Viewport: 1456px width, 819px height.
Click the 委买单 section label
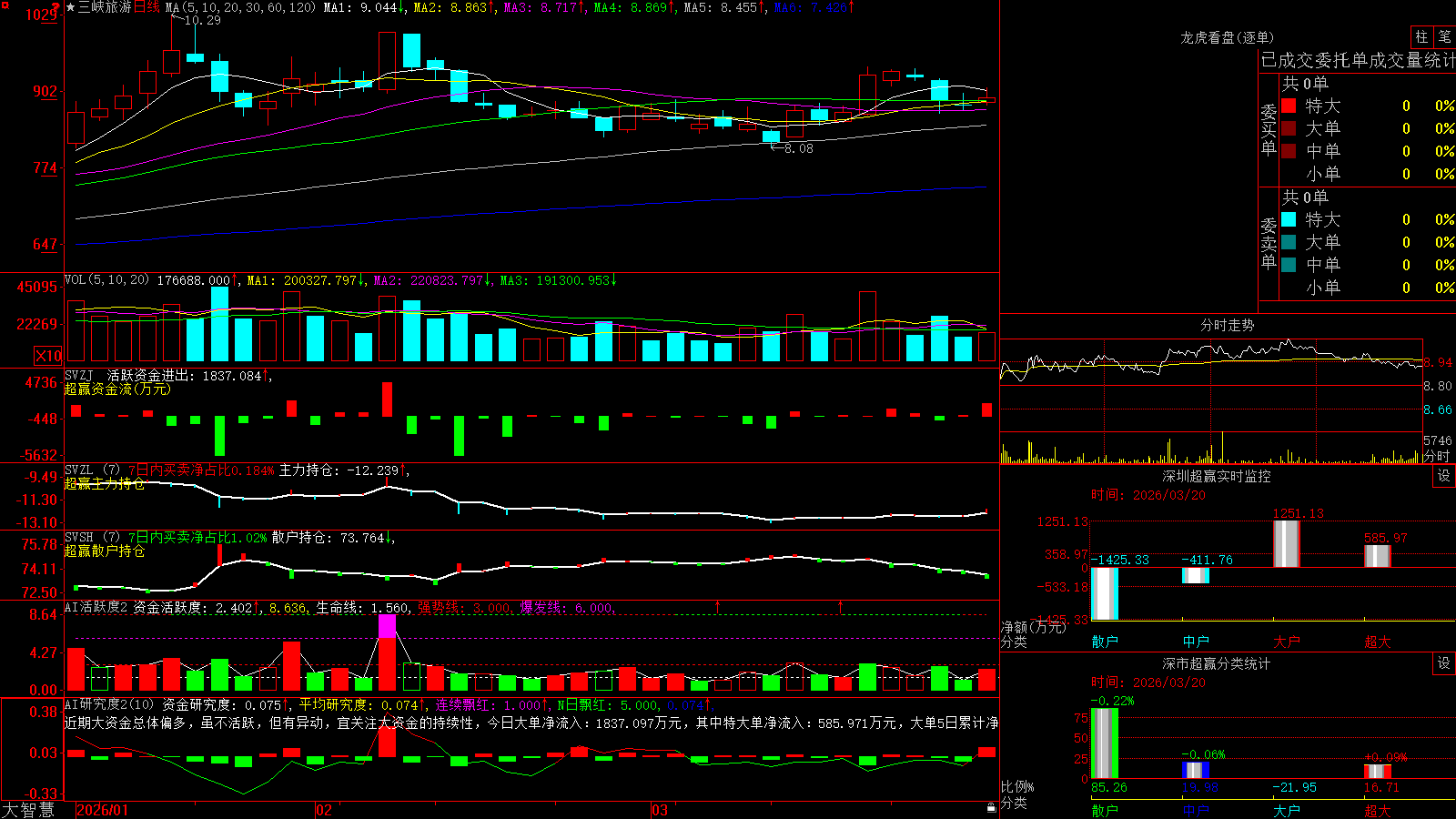1269,128
